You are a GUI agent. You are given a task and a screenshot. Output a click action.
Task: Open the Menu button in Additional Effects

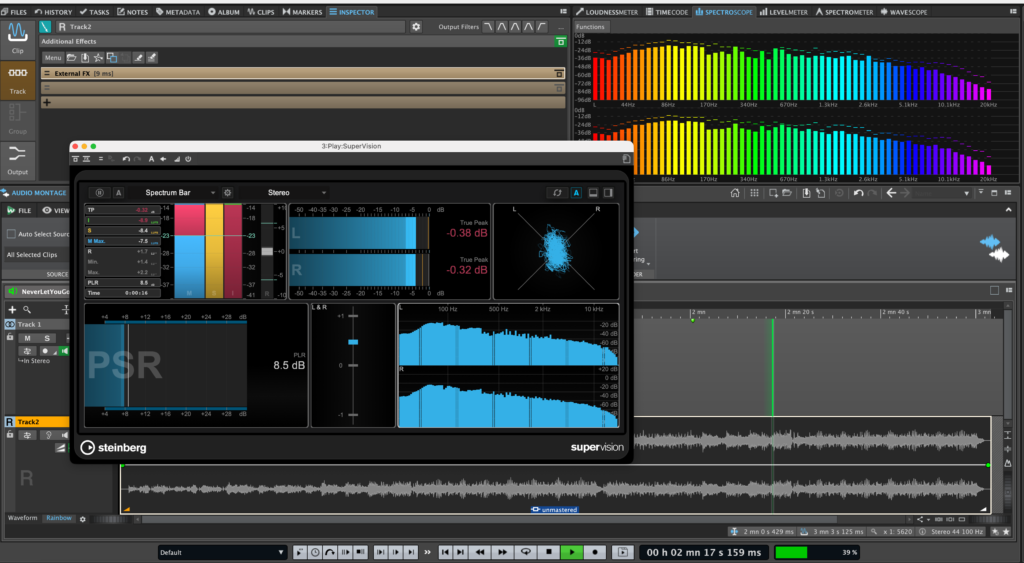click(x=53, y=57)
